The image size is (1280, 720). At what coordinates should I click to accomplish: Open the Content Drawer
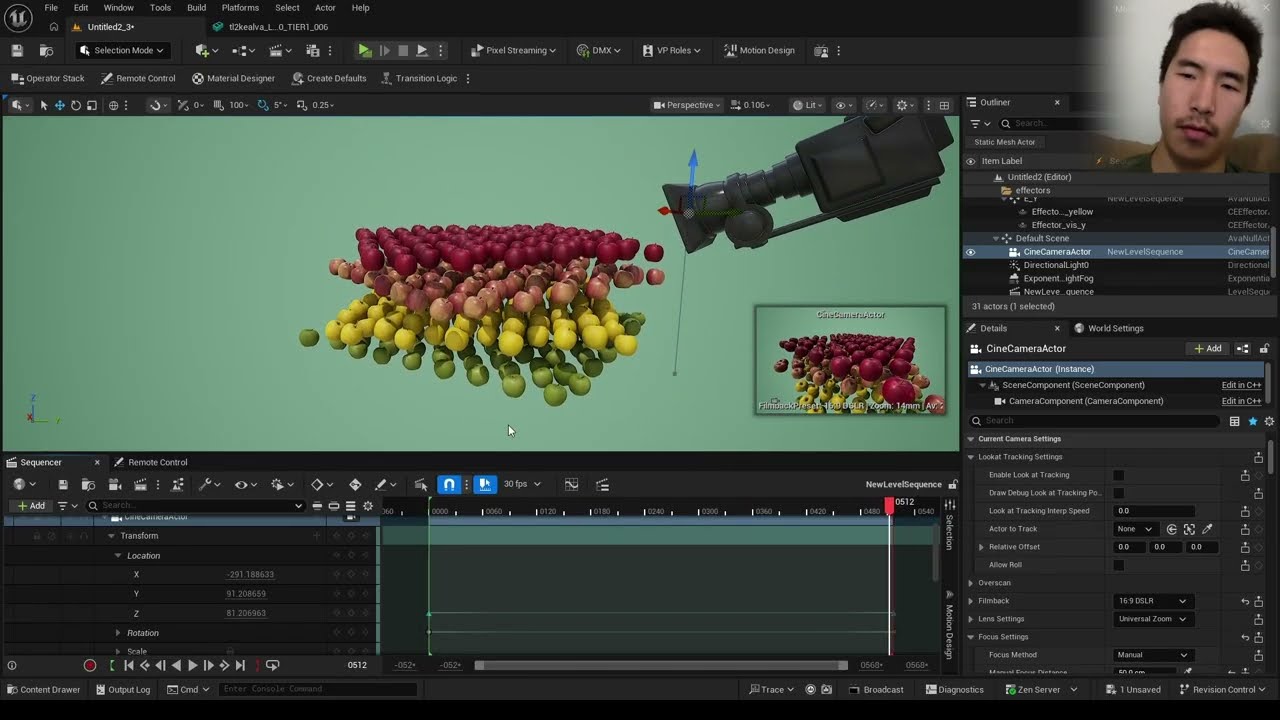[43, 689]
